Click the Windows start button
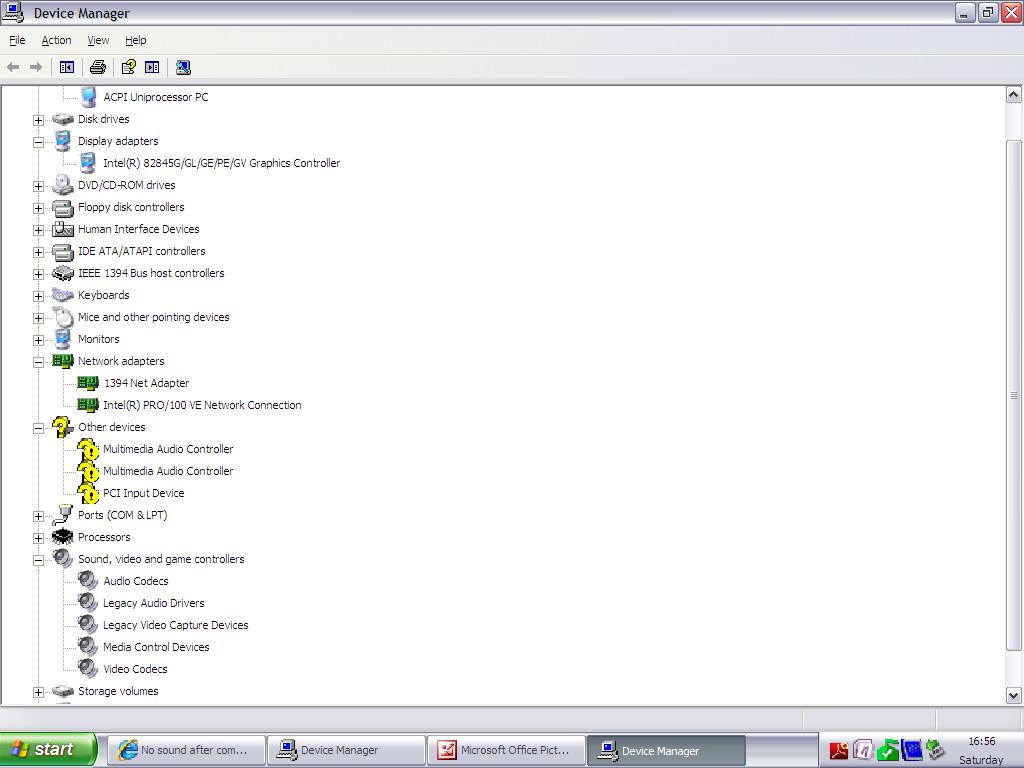 (x=48, y=750)
